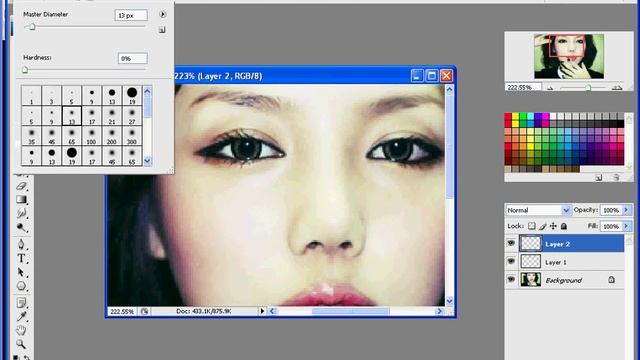Click the Opacity 100% value field
This screenshot has width=640, height=360.
(x=611, y=210)
